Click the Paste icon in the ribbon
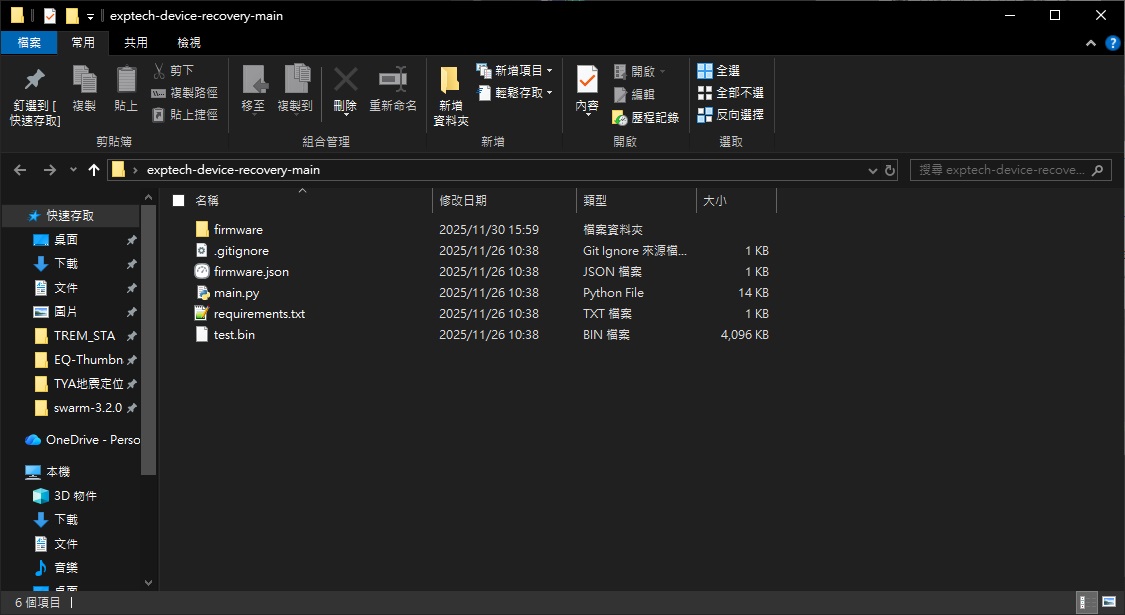This screenshot has width=1125, height=615. 126,80
